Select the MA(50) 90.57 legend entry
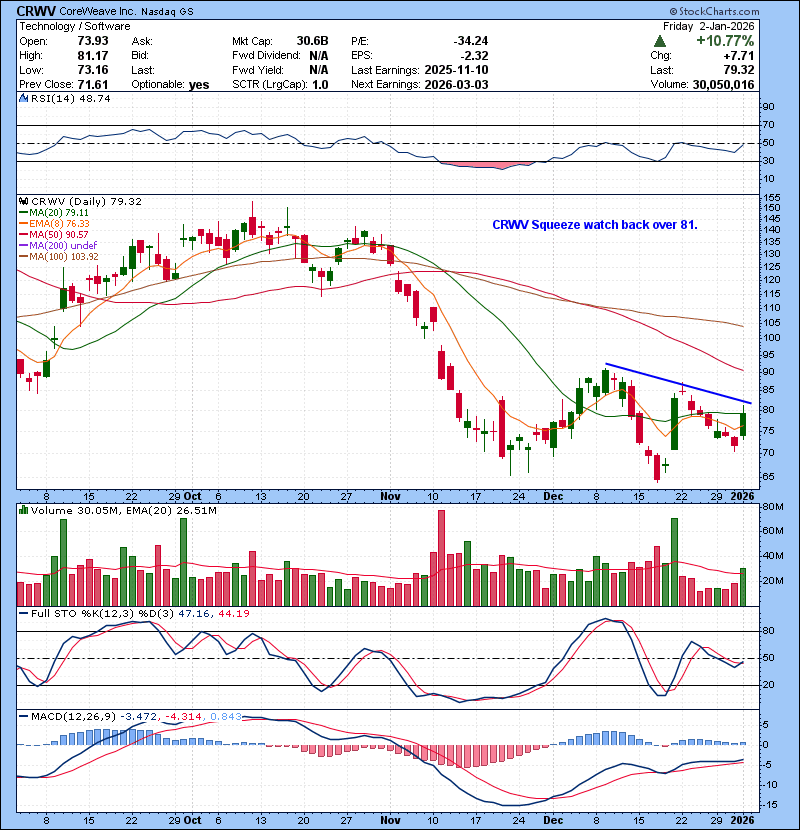 [53, 234]
